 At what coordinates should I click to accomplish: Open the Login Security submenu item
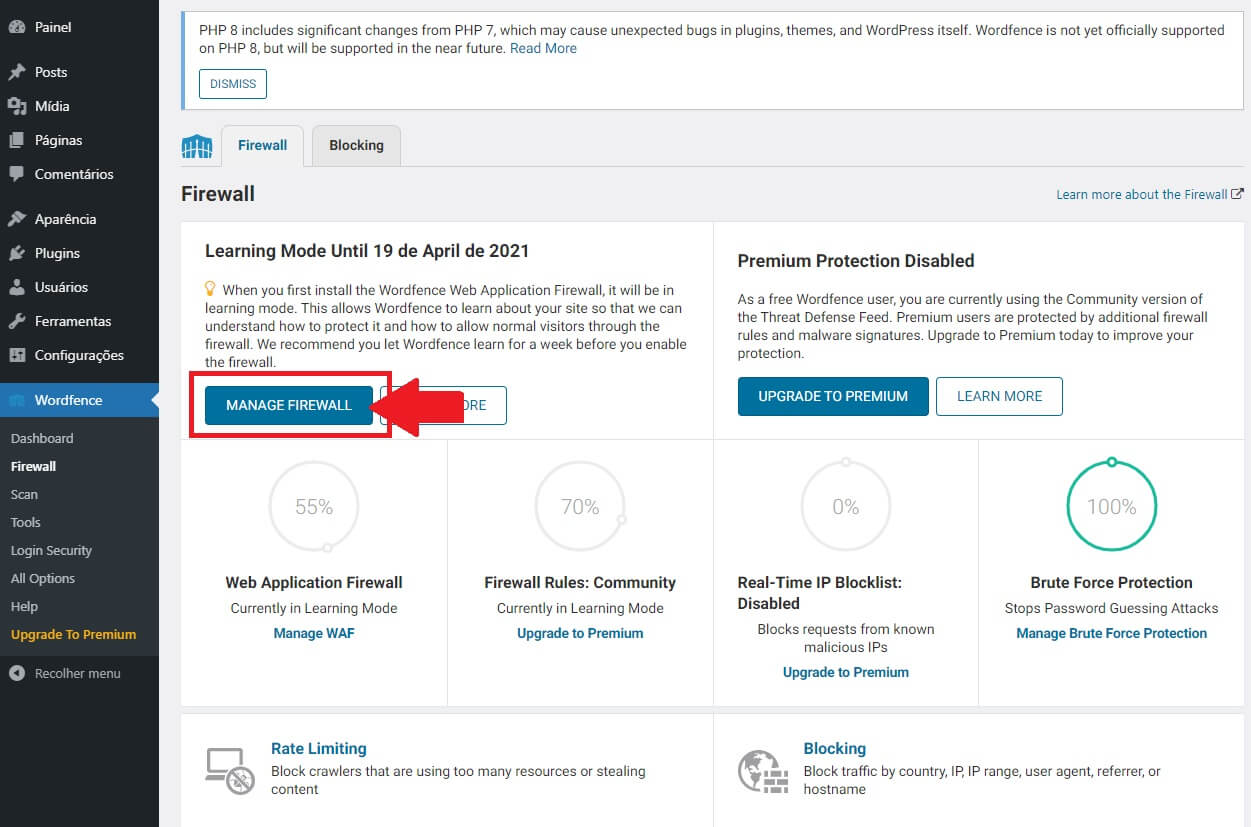[x=51, y=550]
